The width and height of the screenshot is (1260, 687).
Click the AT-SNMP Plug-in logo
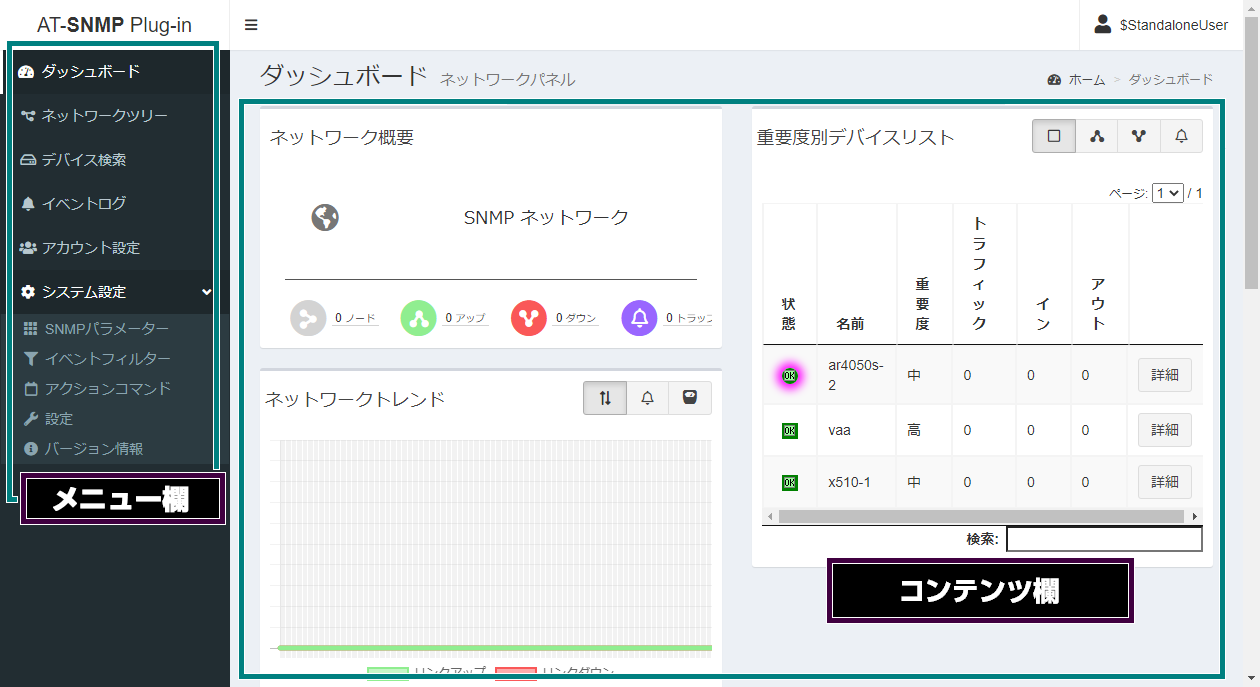[x=114, y=25]
